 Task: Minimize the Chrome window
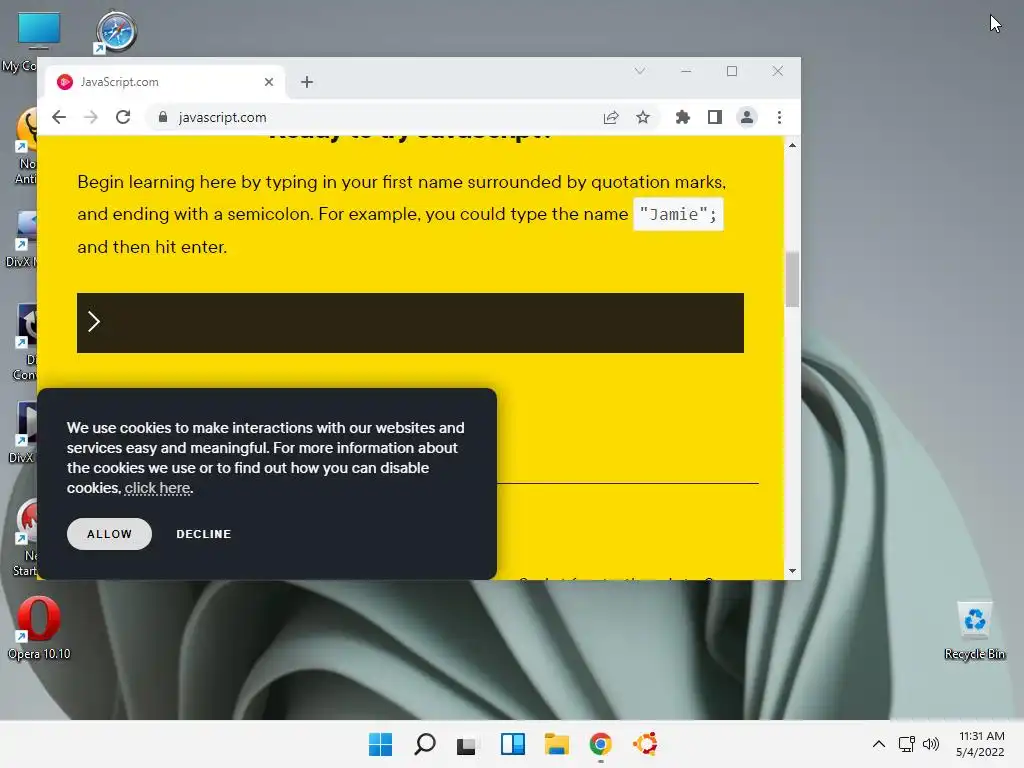pyautogui.click(x=686, y=71)
